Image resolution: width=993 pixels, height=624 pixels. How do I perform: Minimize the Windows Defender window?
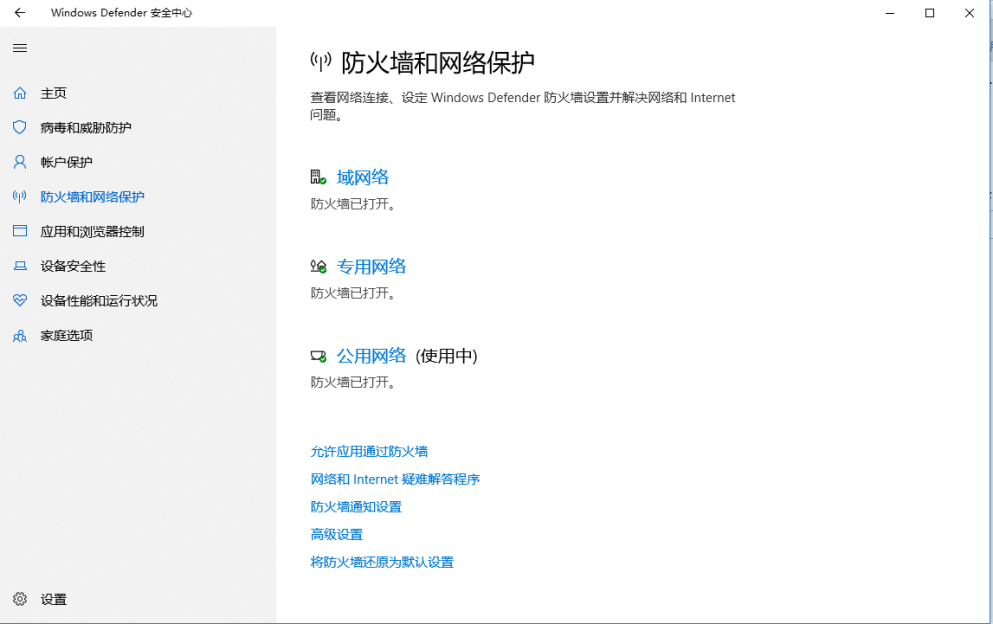[890, 13]
